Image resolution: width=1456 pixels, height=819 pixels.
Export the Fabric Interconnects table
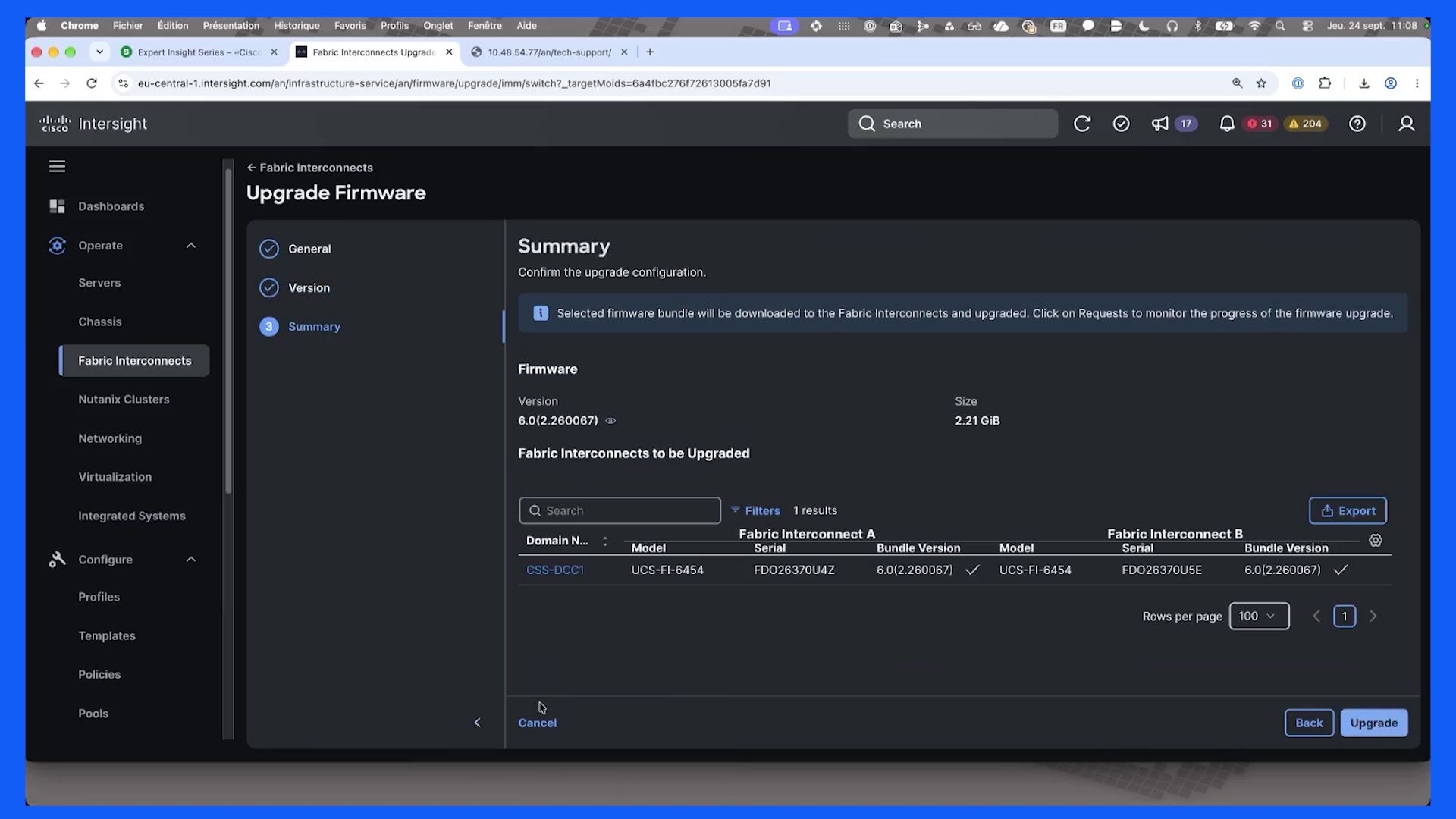[x=1348, y=510]
